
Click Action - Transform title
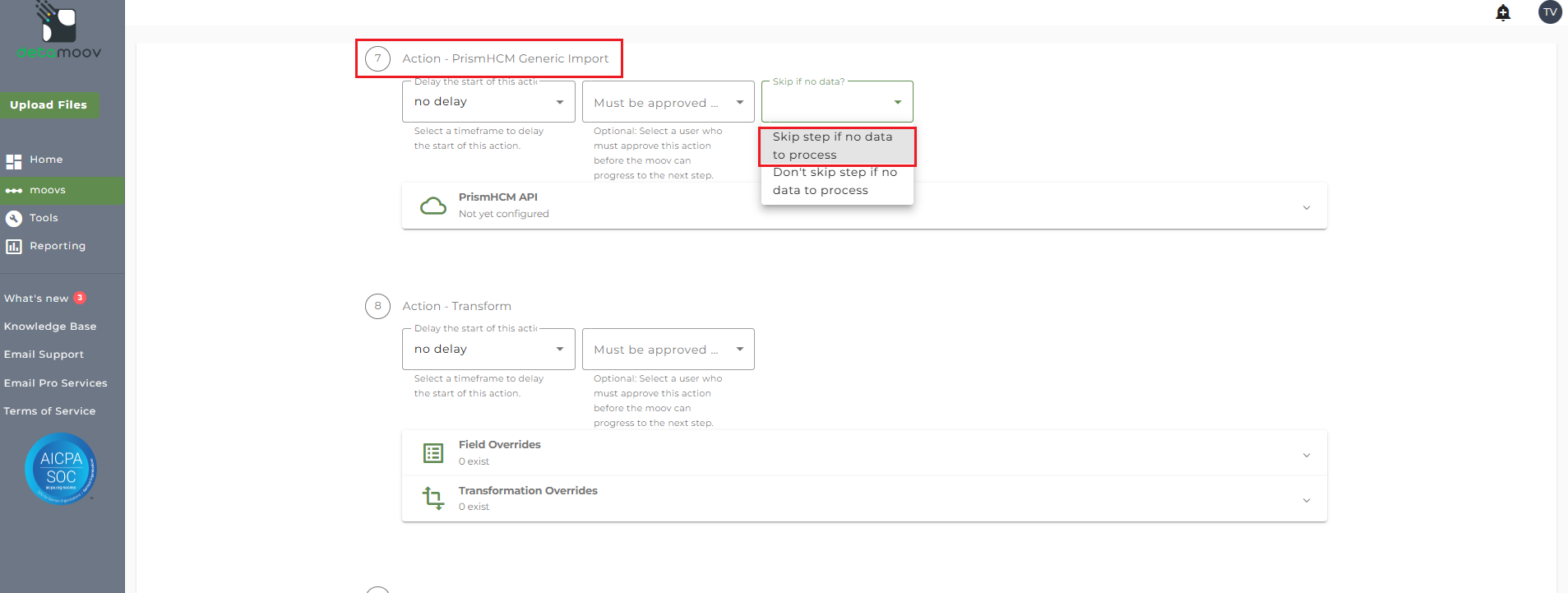pos(457,306)
